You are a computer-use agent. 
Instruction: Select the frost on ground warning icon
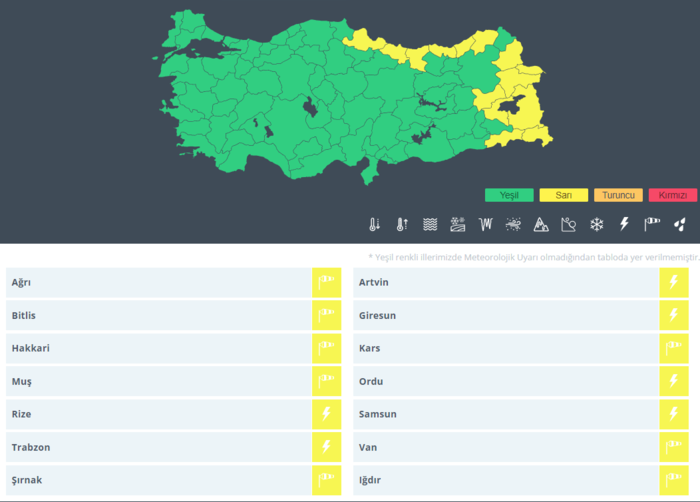point(458,224)
